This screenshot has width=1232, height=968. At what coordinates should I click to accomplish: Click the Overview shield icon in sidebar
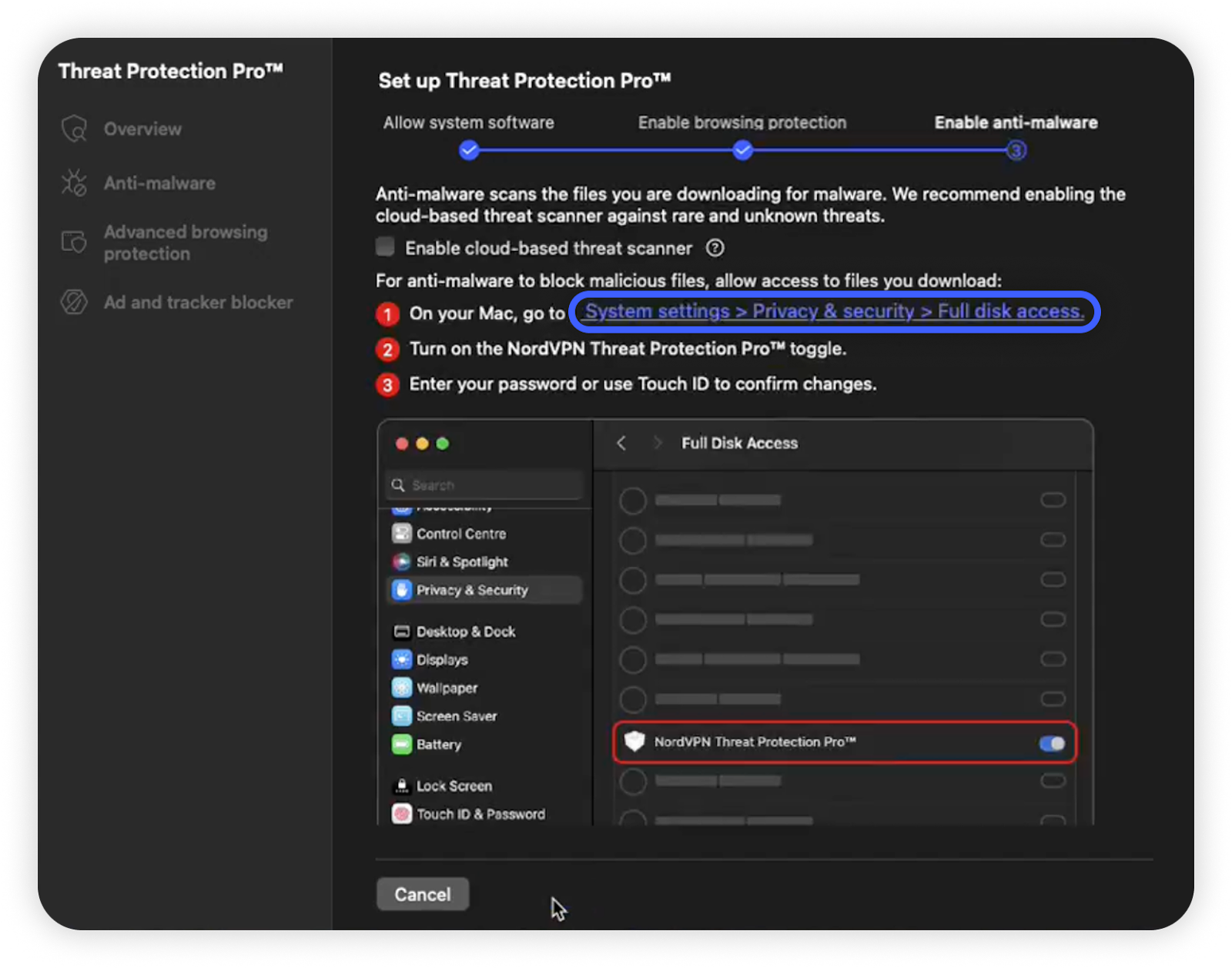(x=74, y=129)
